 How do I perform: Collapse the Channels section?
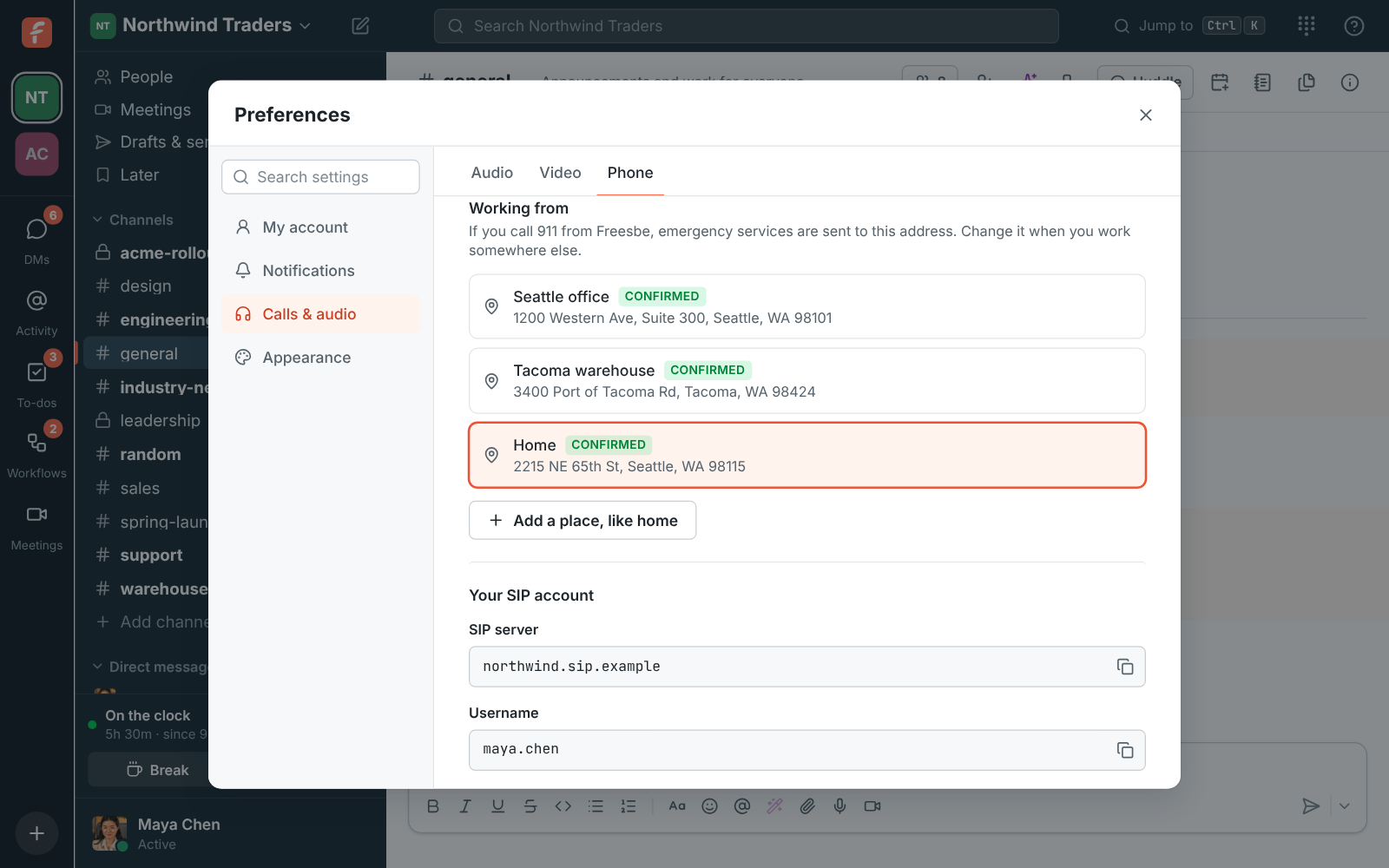click(x=134, y=220)
